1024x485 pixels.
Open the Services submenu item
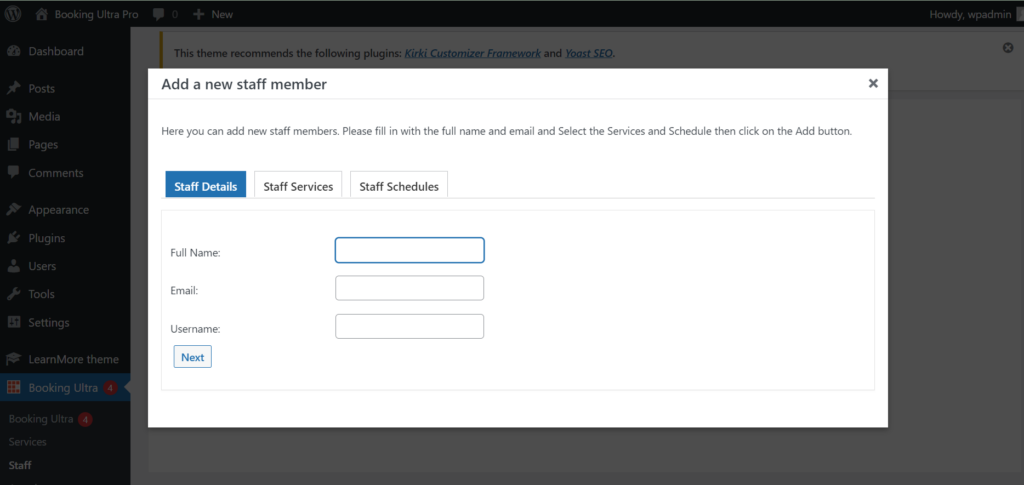pos(27,442)
